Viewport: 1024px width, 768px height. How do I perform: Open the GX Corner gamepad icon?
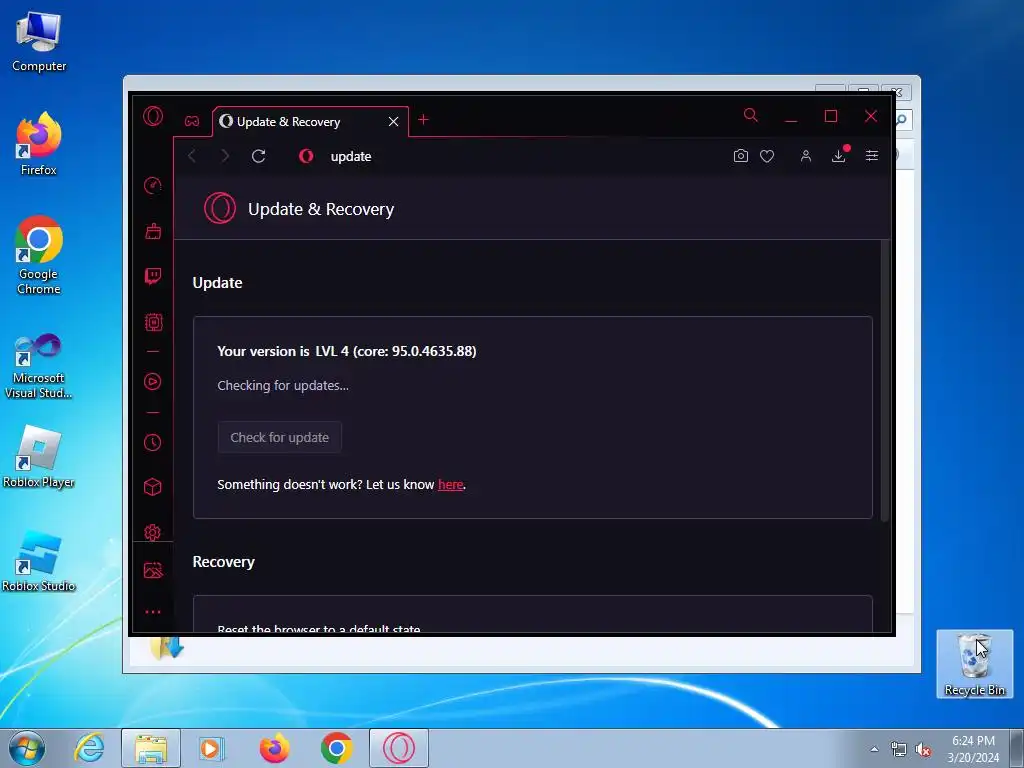[x=192, y=121]
